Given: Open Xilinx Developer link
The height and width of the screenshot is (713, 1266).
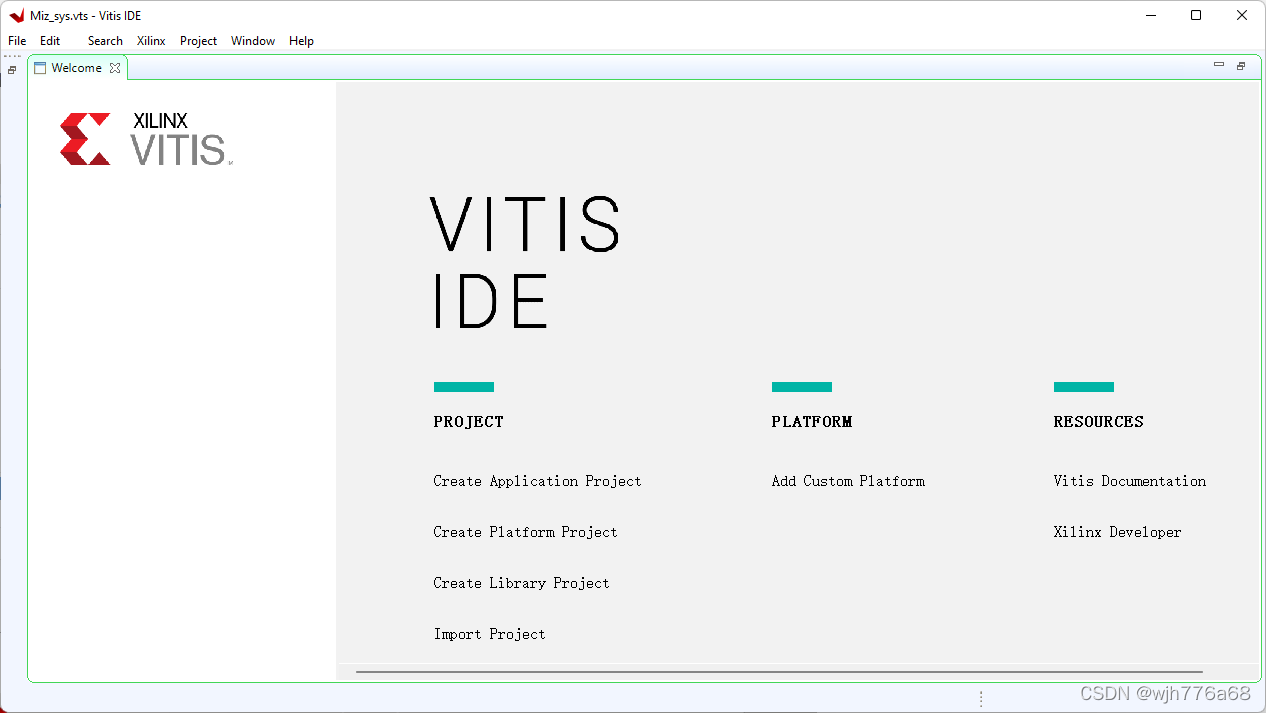Looking at the screenshot, I should click(x=1117, y=532).
